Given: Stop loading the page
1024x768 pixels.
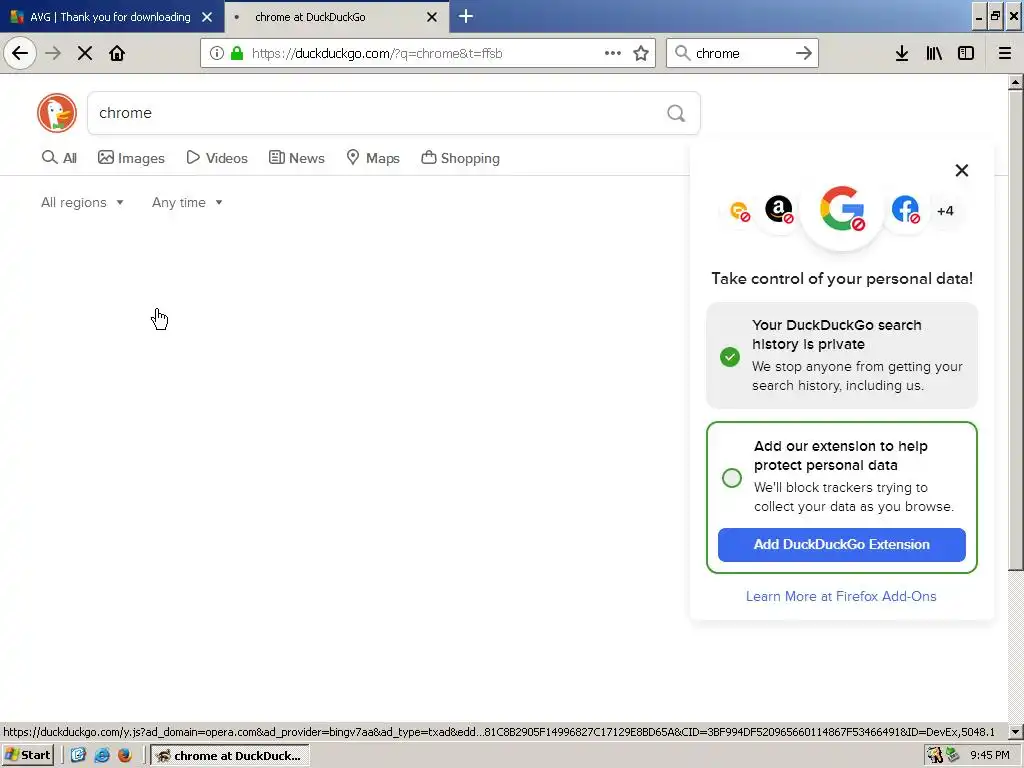Looking at the screenshot, I should (85, 53).
